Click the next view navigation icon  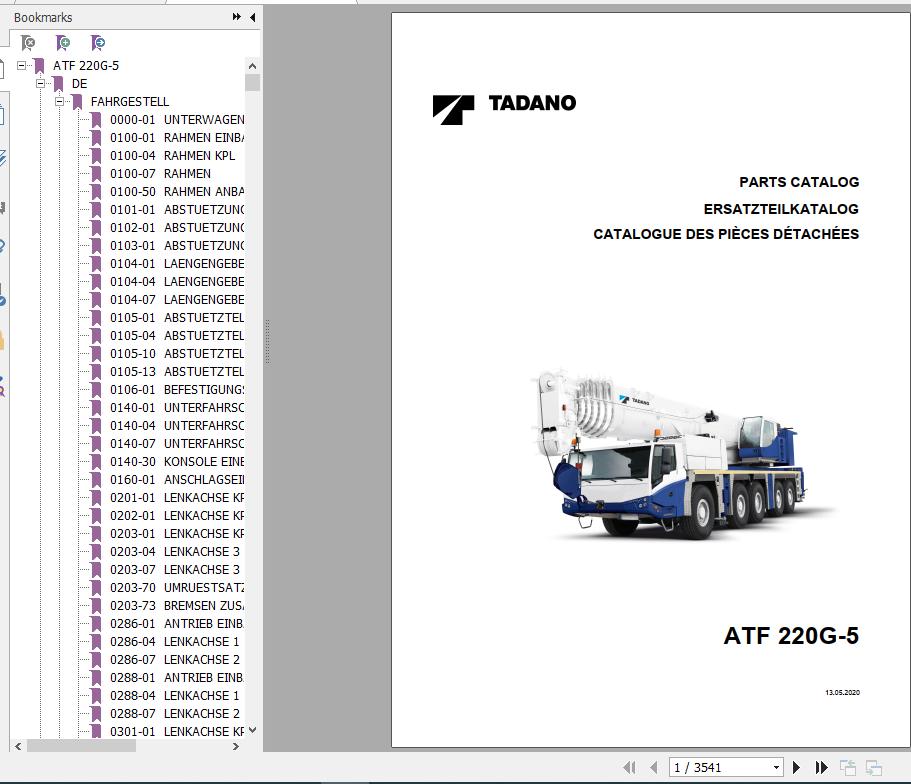pos(874,768)
